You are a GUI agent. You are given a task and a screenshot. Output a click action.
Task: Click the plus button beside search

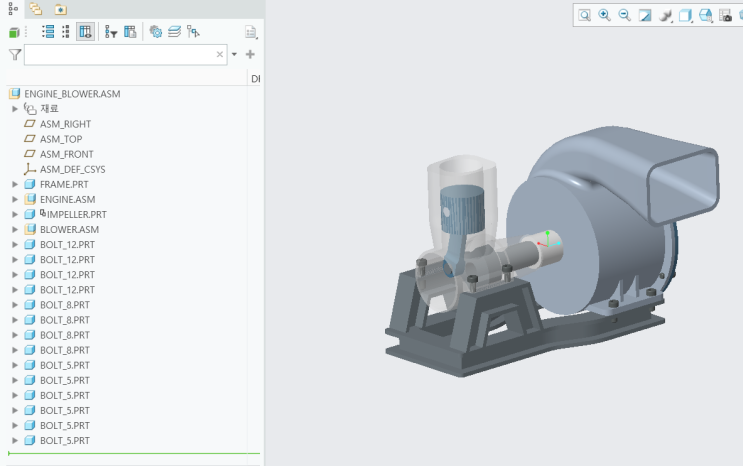250,55
